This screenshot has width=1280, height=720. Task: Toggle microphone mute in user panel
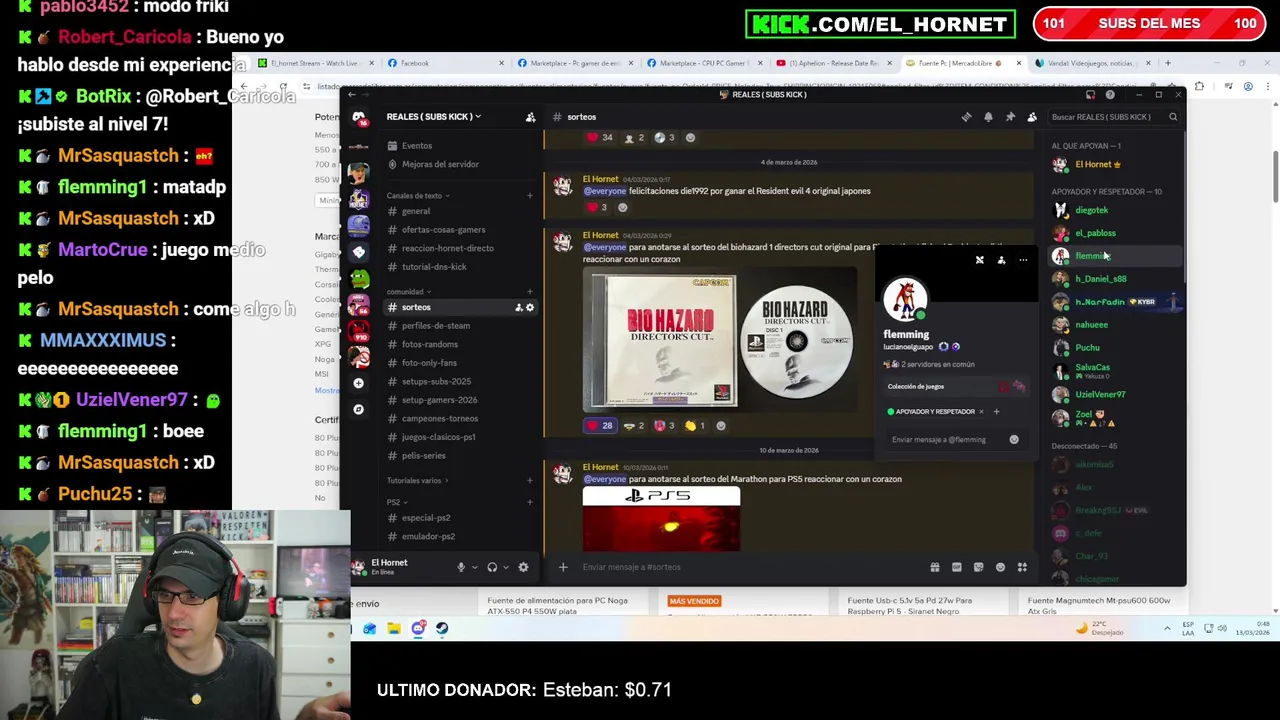click(461, 567)
